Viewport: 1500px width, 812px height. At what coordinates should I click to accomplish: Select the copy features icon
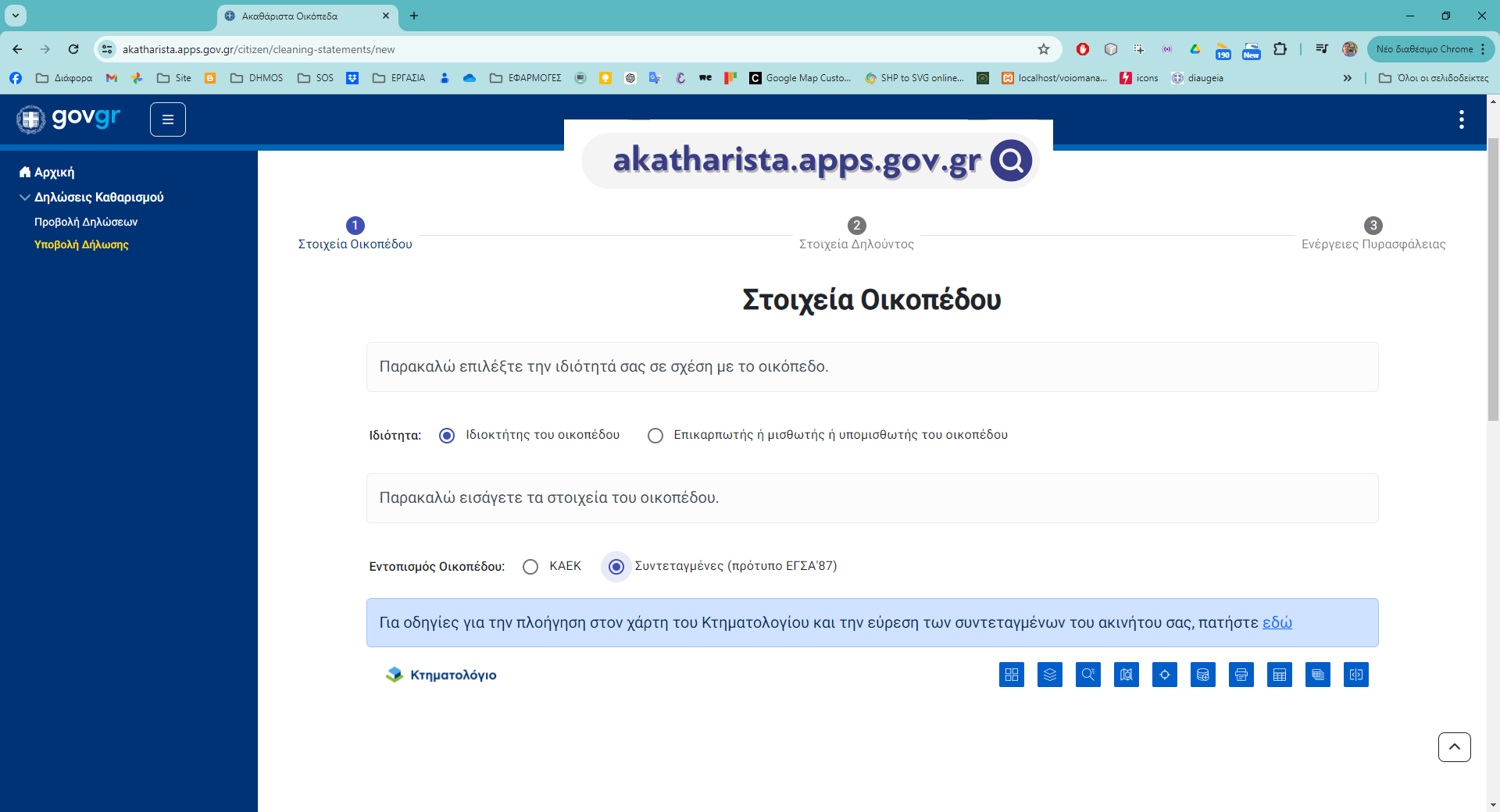(1318, 675)
